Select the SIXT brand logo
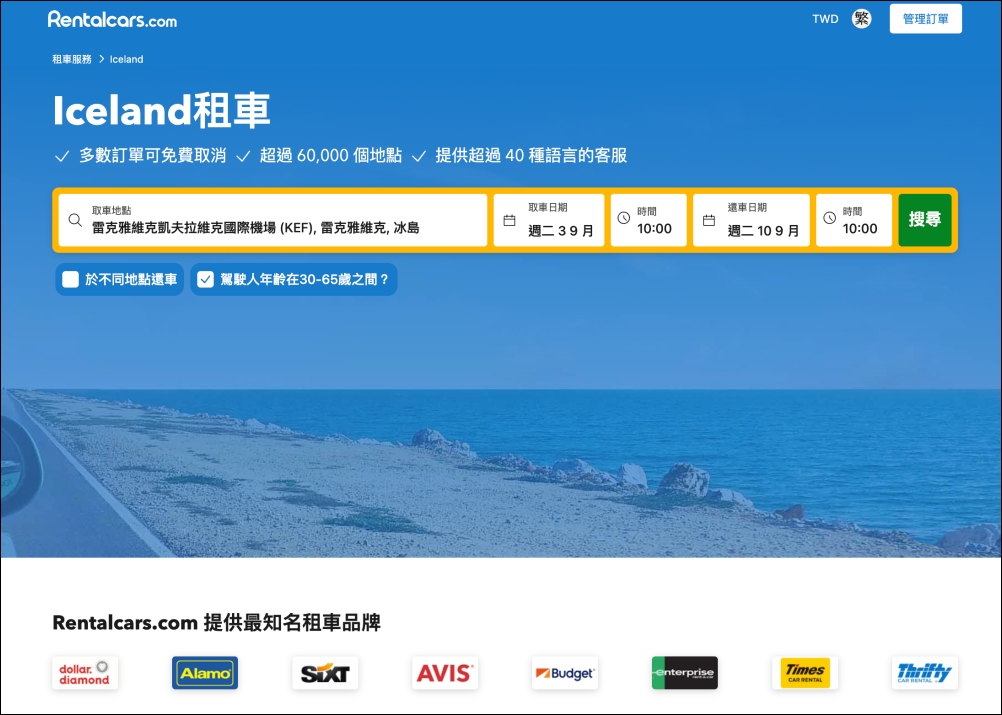 [325, 673]
